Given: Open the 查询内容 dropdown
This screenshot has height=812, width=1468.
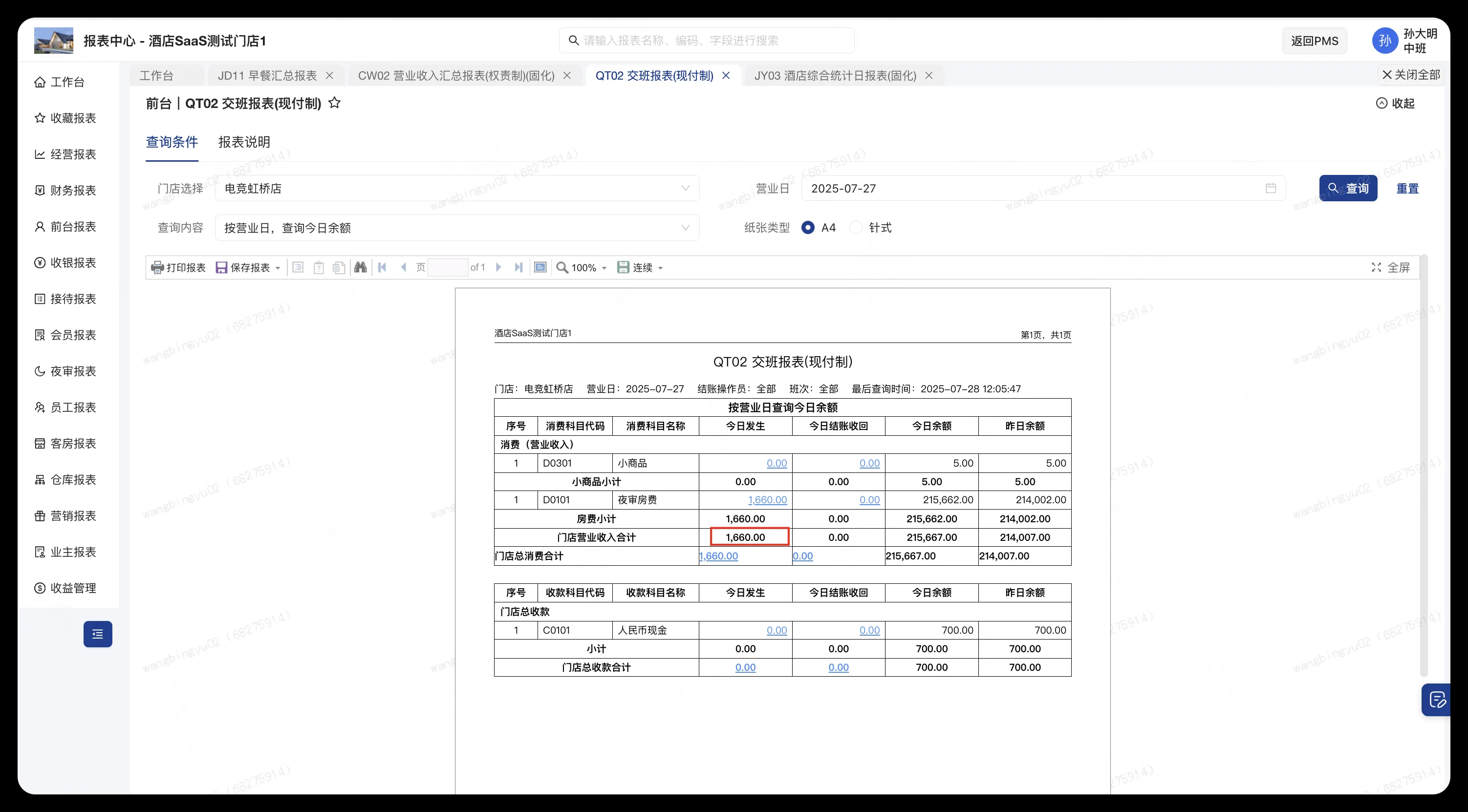Looking at the screenshot, I should tap(457, 228).
